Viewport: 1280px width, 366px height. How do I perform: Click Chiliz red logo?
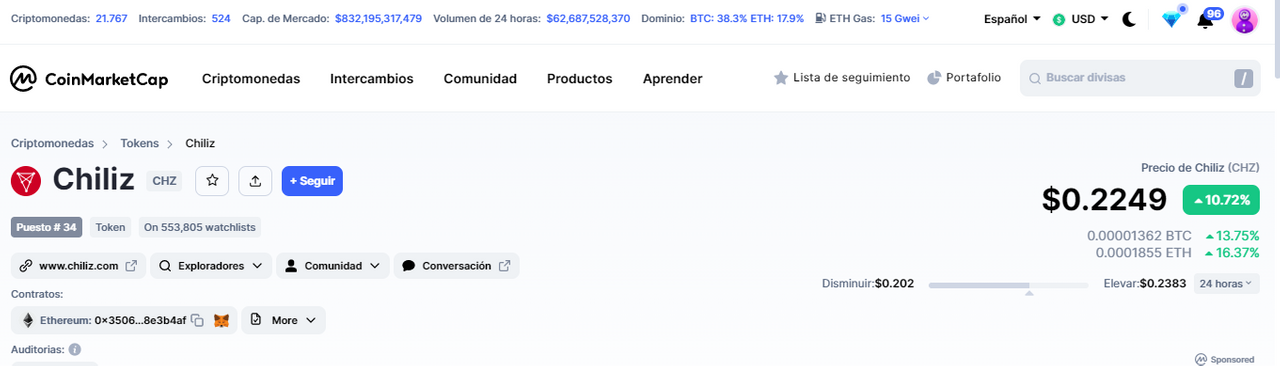coord(26,181)
